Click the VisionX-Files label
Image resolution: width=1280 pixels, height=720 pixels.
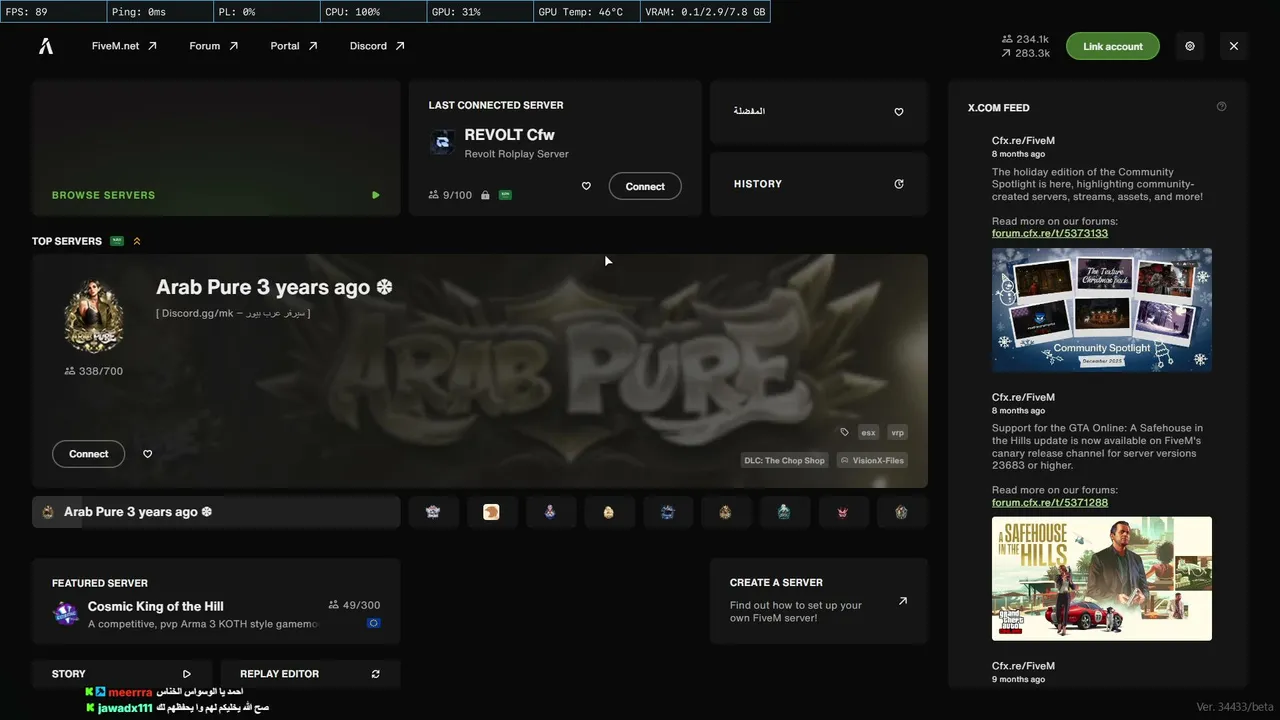(872, 461)
